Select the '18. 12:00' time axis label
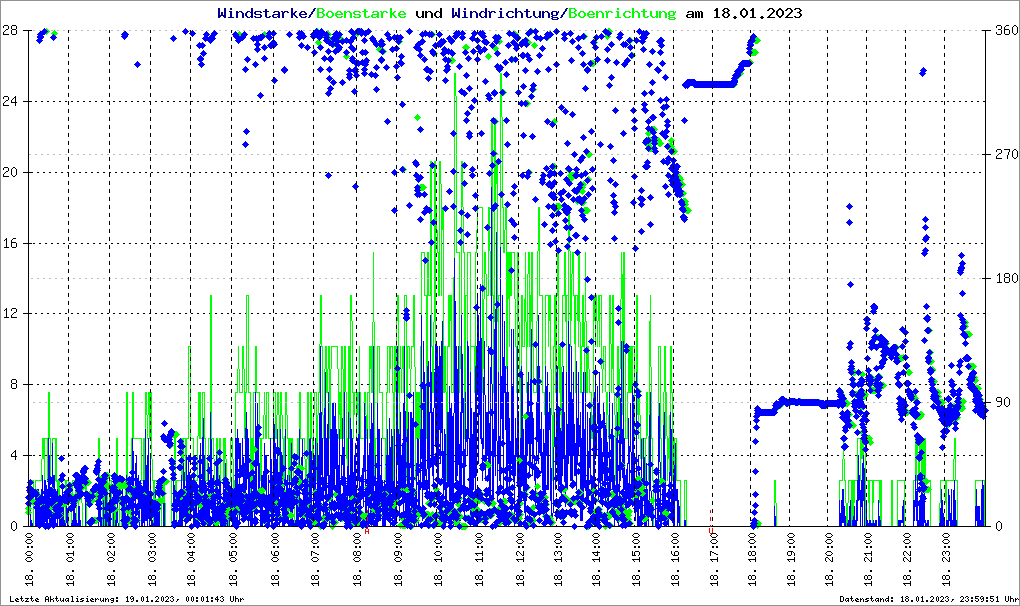The image size is (1020, 606). coord(519,561)
